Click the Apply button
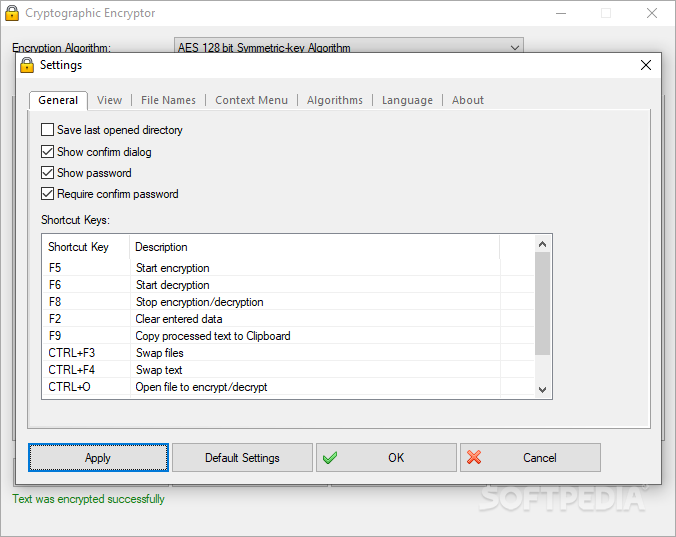Screen dimensions: 676x537 pos(98,458)
